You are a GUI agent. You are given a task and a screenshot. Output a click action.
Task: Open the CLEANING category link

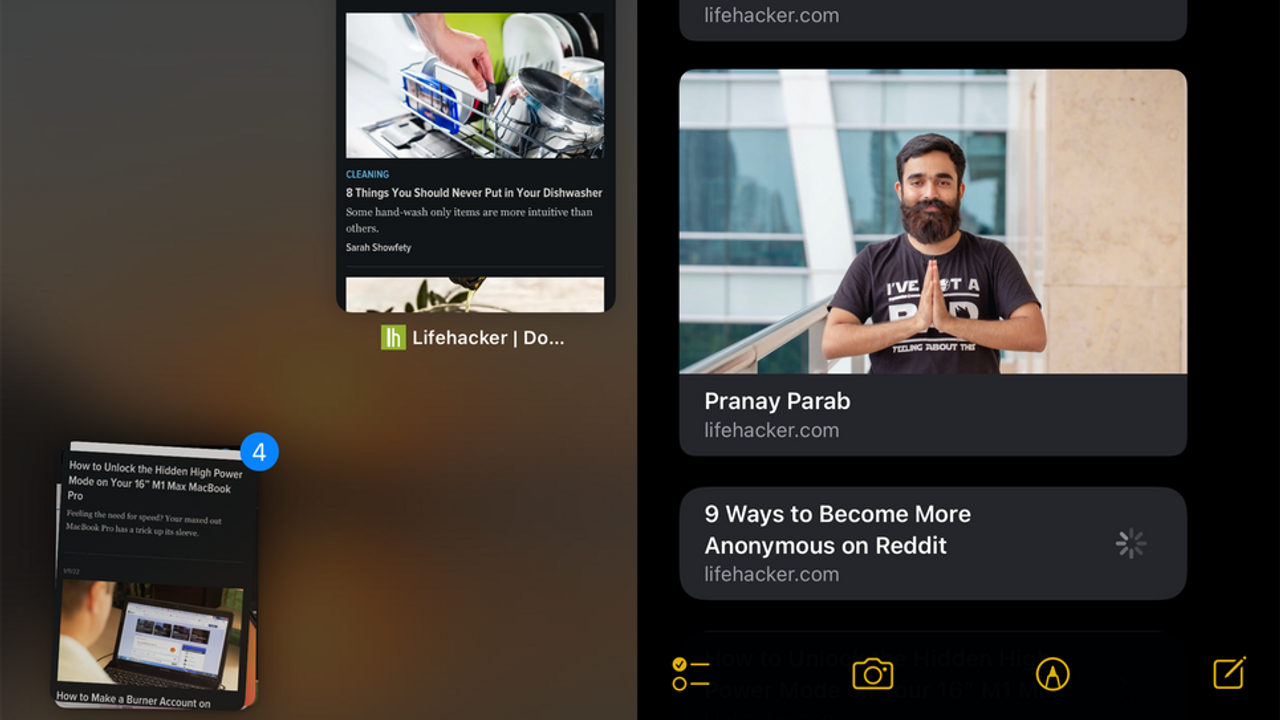click(x=367, y=174)
